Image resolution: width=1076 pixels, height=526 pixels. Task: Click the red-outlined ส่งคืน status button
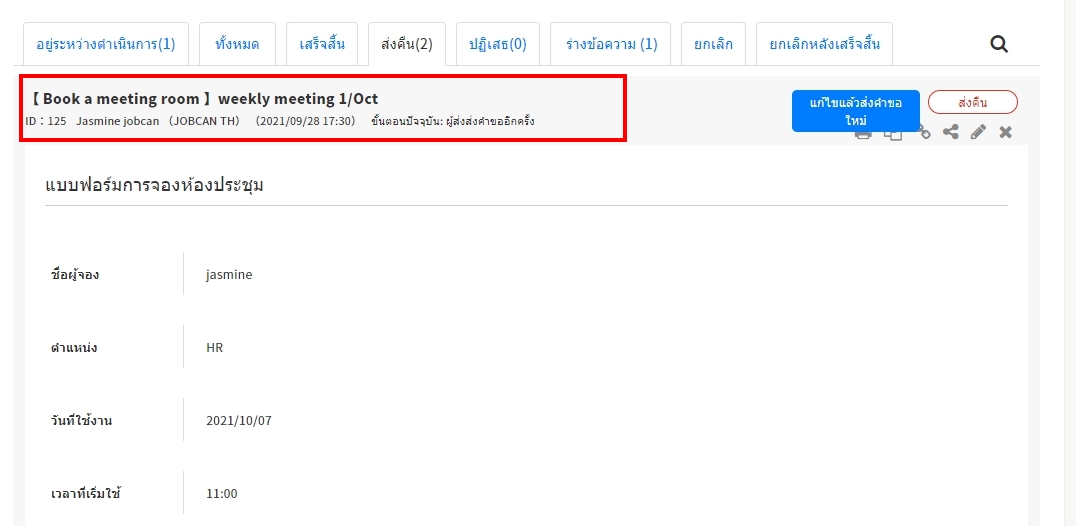(973, 102)
